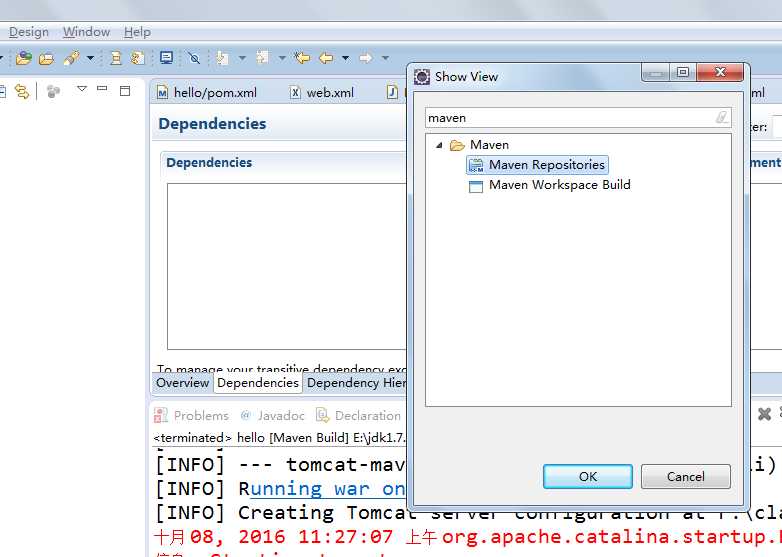This screenshot has width=782, height=557.
Task: Switch to the Problems view tab
Action: click(x=192, y=415)
